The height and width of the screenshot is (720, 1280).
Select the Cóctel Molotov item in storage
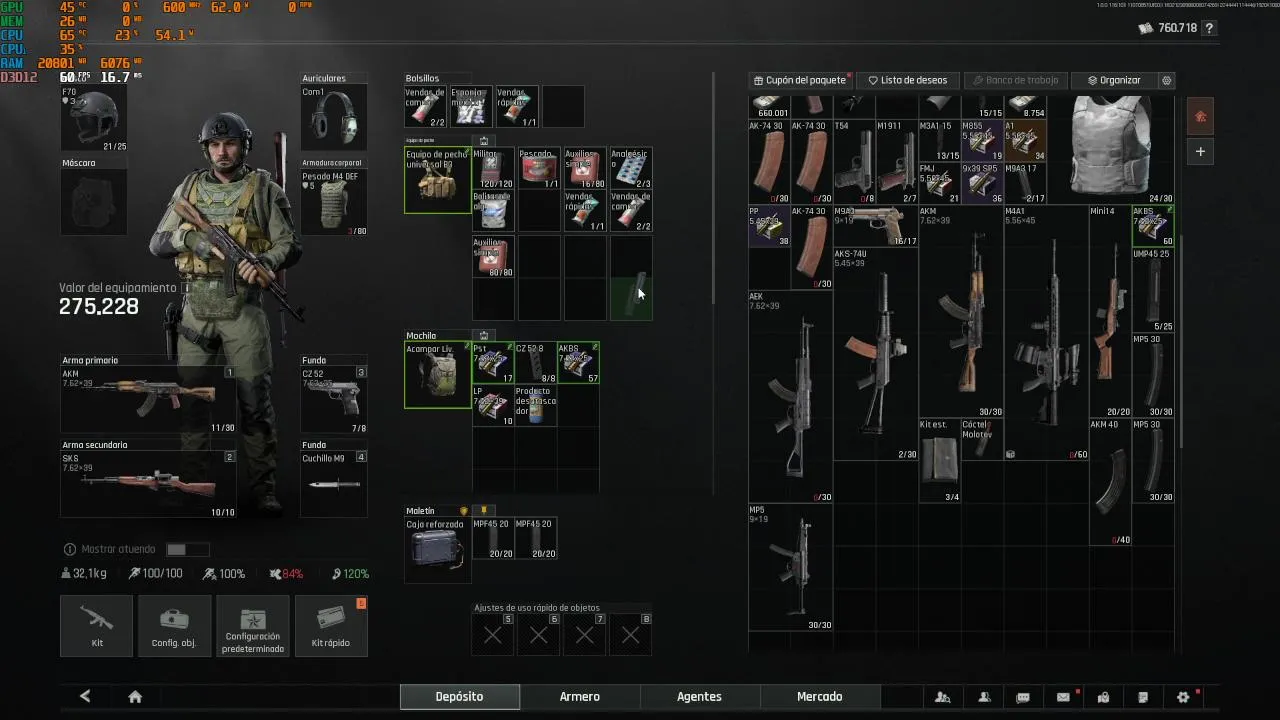pyautogui.click(x=982, y=440)
